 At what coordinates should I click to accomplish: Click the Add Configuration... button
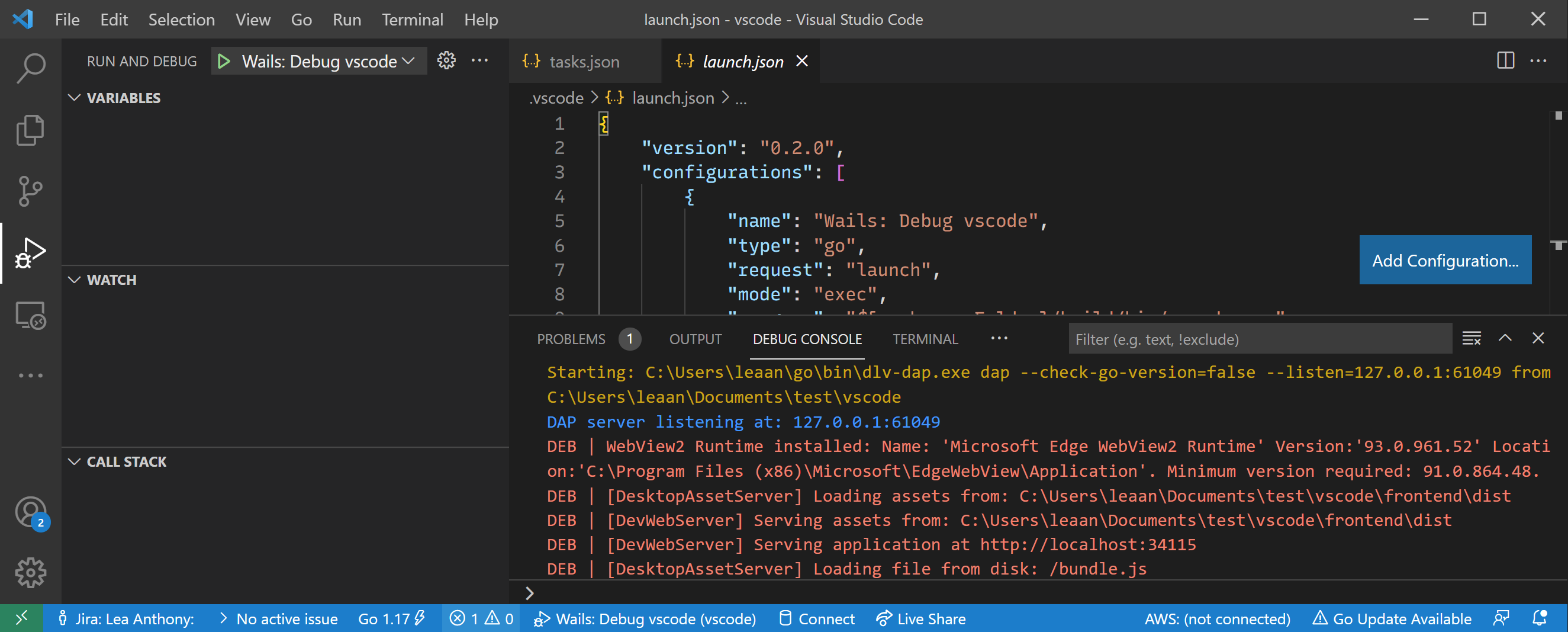1445,261
